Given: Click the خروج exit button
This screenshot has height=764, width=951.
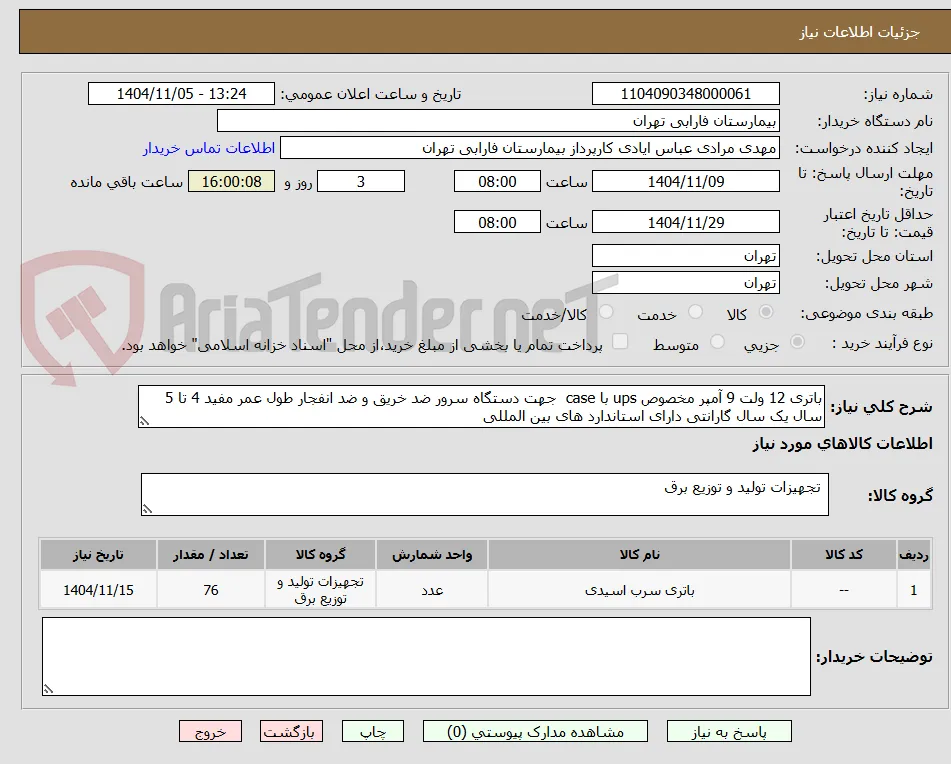Looking at the screenshot, I should click(210, 731).
